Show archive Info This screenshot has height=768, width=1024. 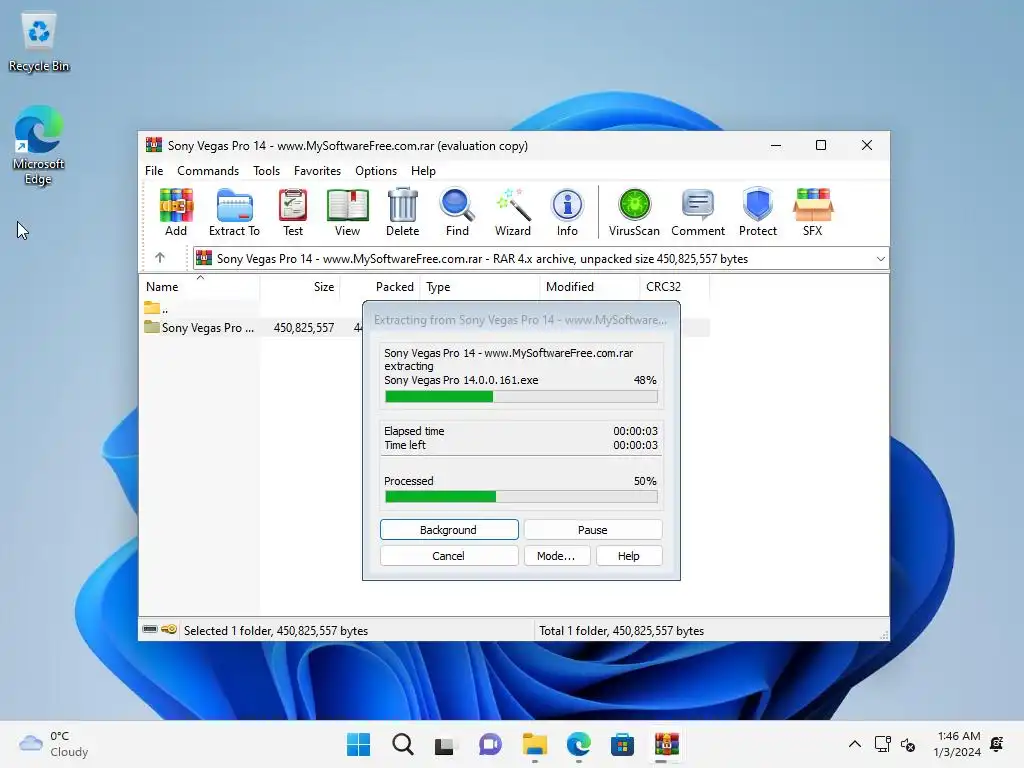point(567,212)
